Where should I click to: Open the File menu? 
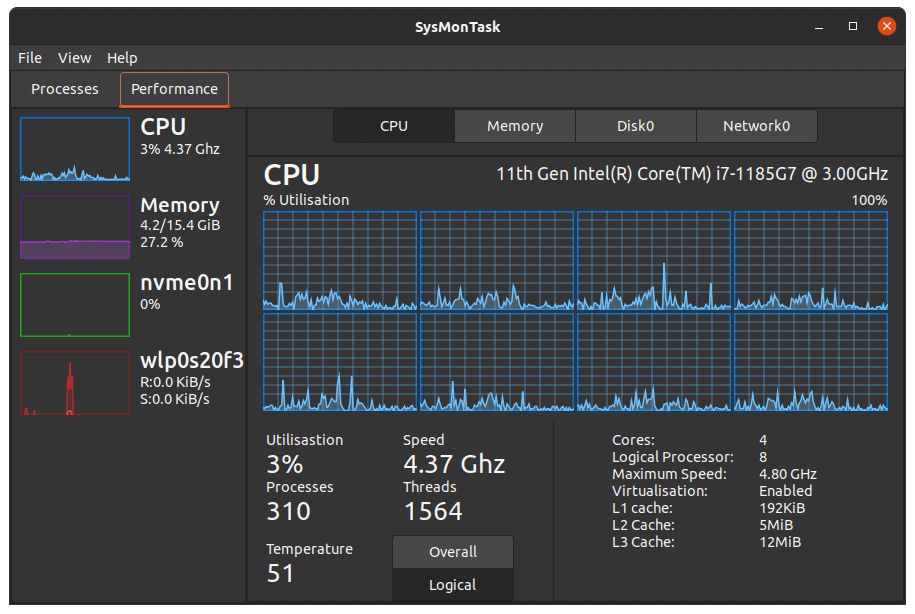29,58
